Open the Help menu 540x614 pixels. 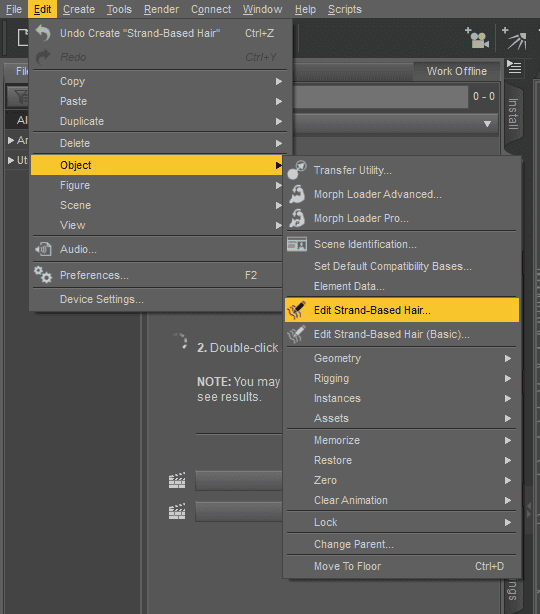point(305,9)
